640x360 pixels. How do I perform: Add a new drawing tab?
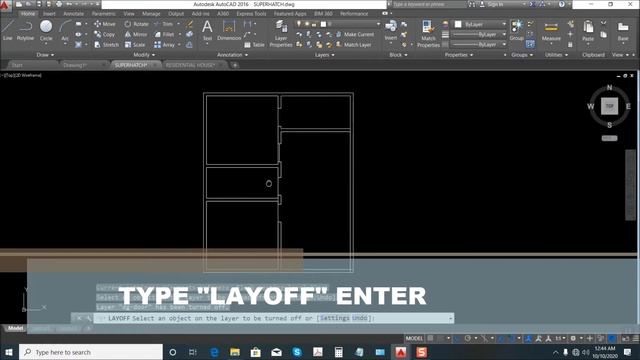[x=235, y=65]
